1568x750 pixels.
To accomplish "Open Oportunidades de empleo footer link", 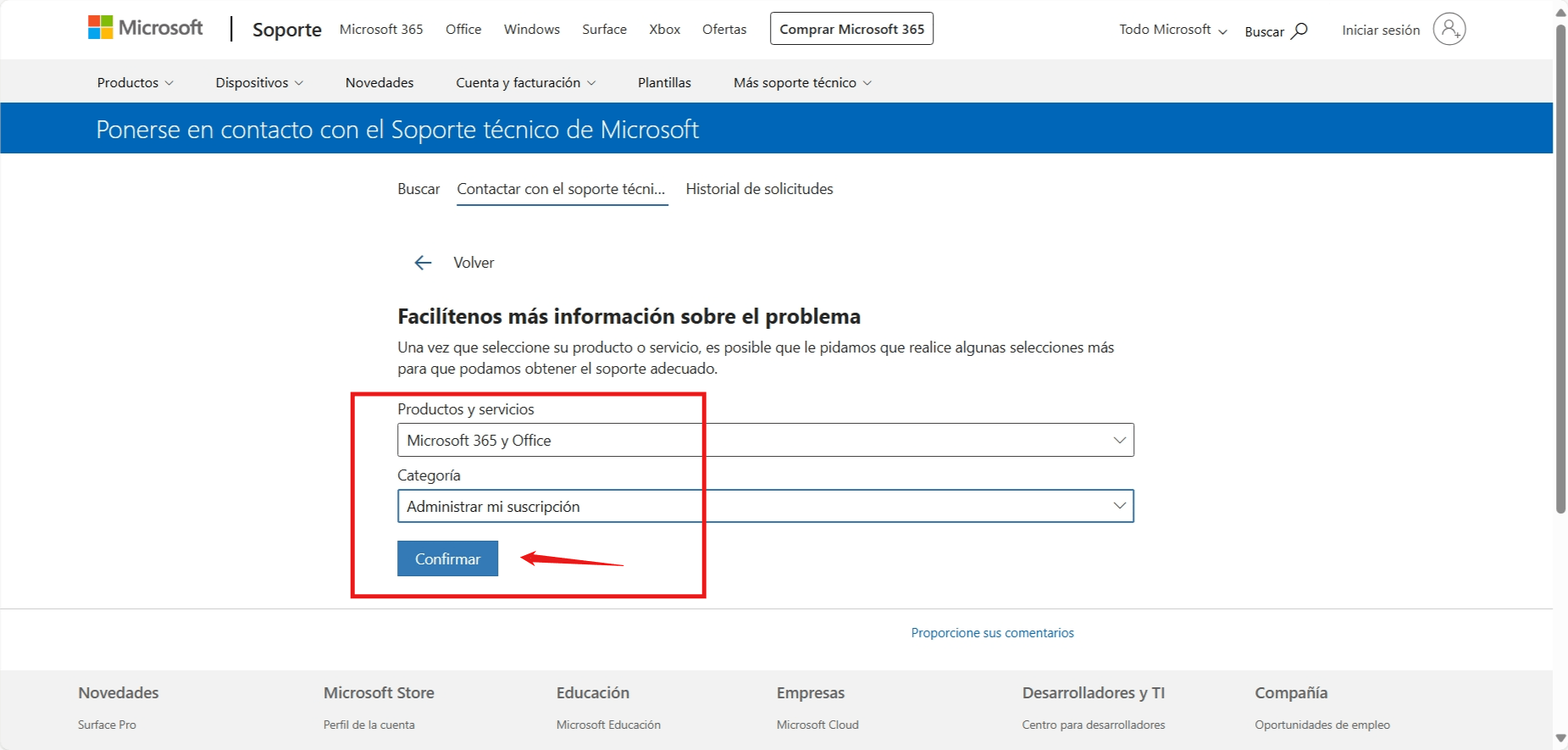I will (x=1322, y=725).
